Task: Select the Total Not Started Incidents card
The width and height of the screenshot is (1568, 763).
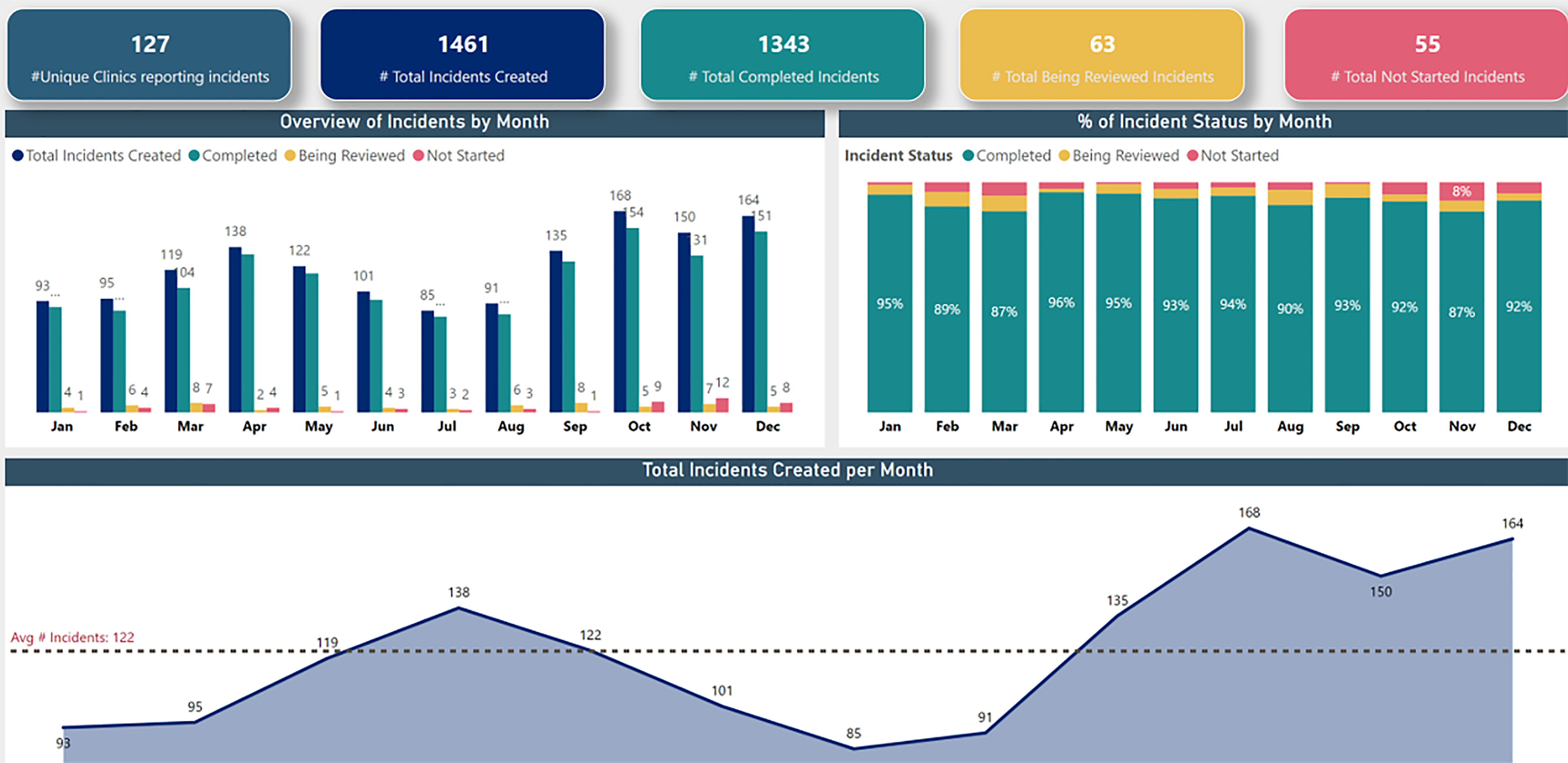Action: (1426, 55)
